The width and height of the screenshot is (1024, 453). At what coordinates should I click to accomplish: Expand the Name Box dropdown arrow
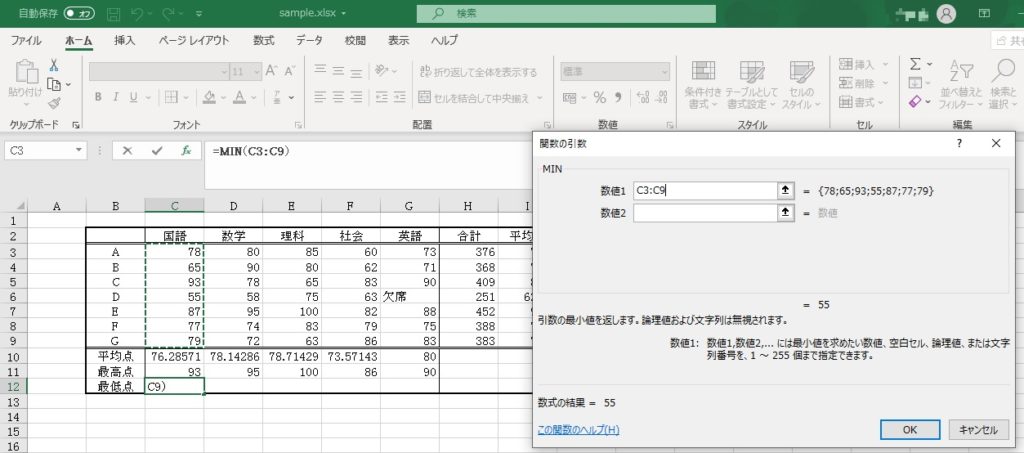80,151
